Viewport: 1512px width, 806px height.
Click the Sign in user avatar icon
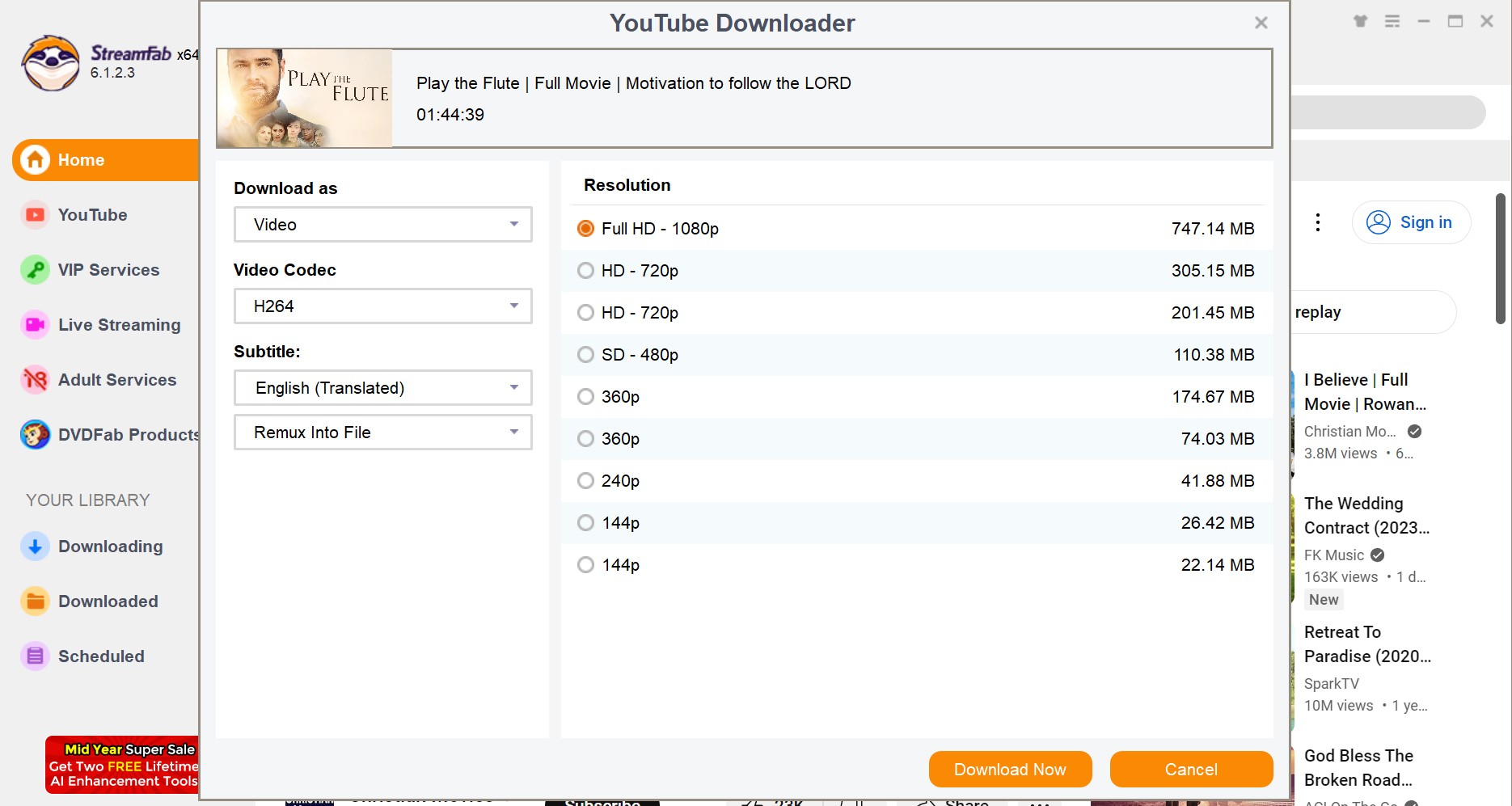pos(1379,222)
